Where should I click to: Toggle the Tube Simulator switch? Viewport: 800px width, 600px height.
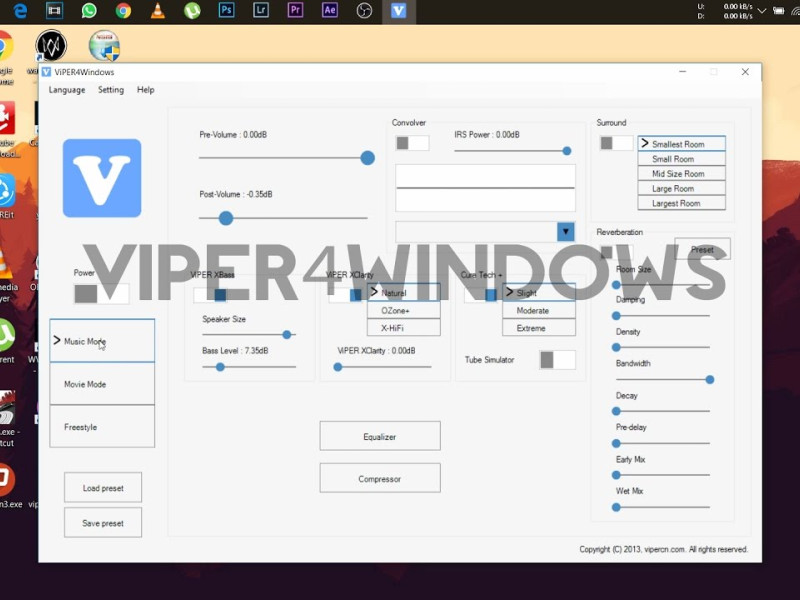click(558, 360)
